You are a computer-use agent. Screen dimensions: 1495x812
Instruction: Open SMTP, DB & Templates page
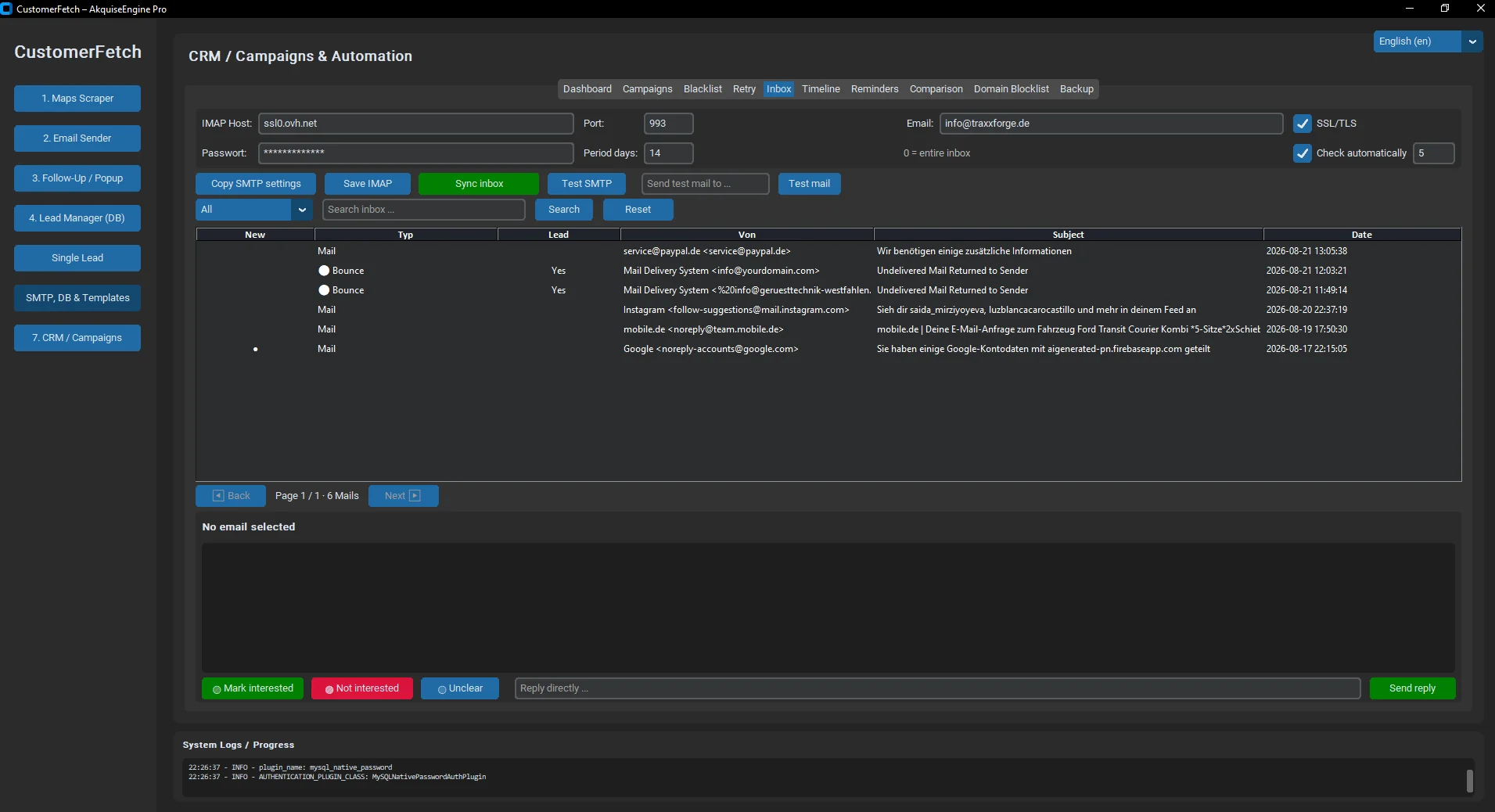click(x=77, y=298)
